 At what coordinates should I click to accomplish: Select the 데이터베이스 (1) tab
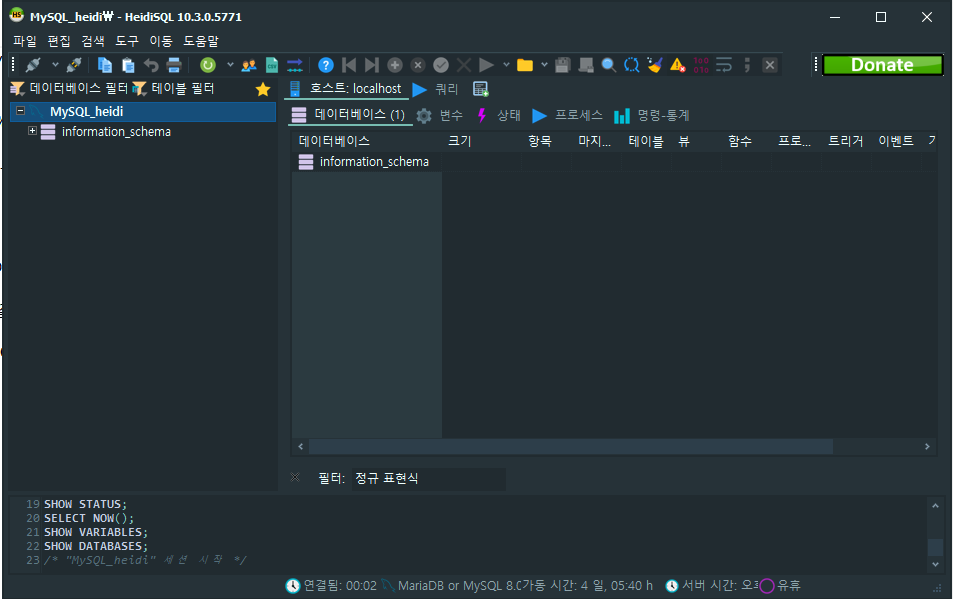point(349,115)
